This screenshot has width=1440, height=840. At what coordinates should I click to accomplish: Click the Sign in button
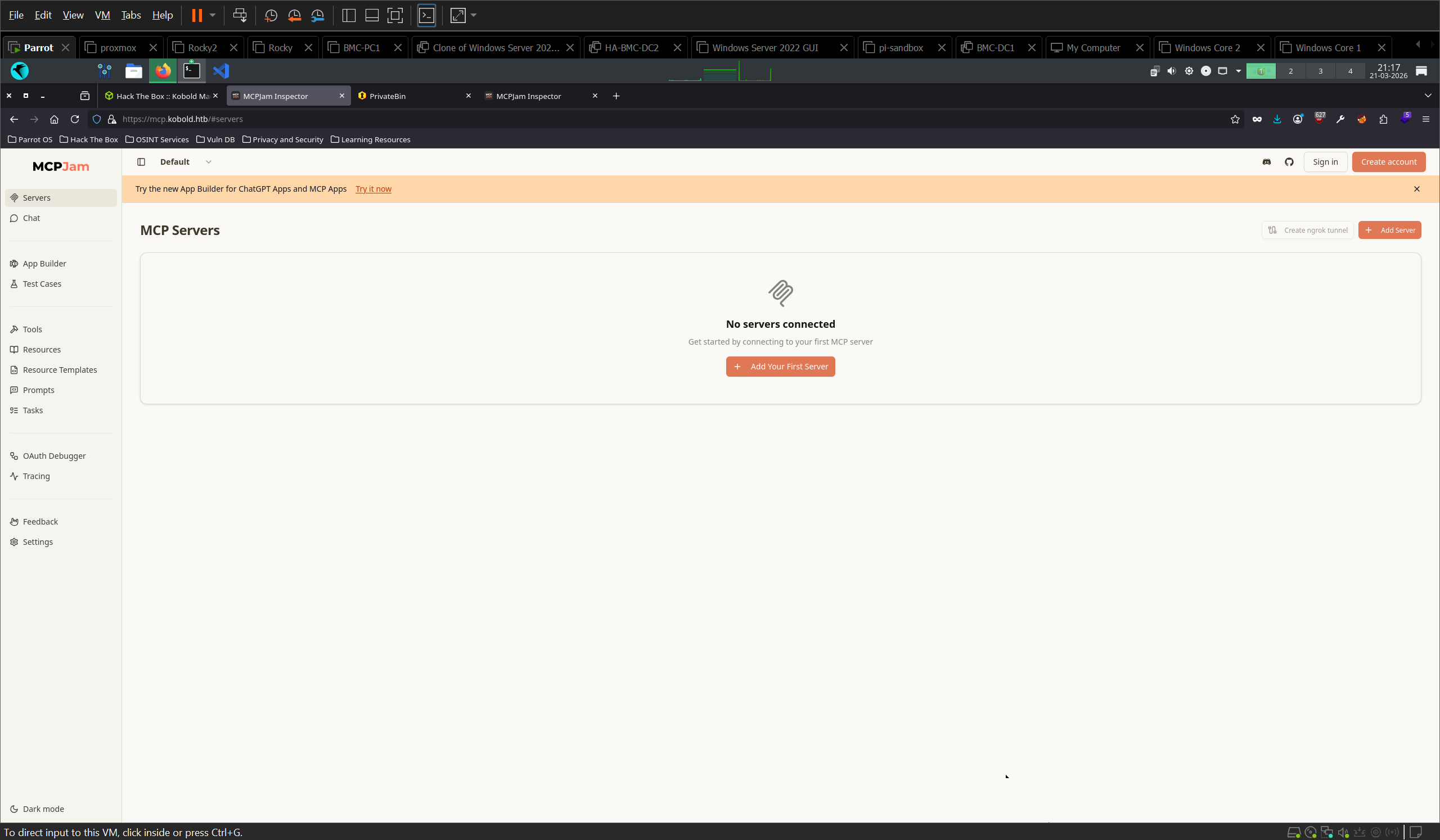click(1325, 161)
